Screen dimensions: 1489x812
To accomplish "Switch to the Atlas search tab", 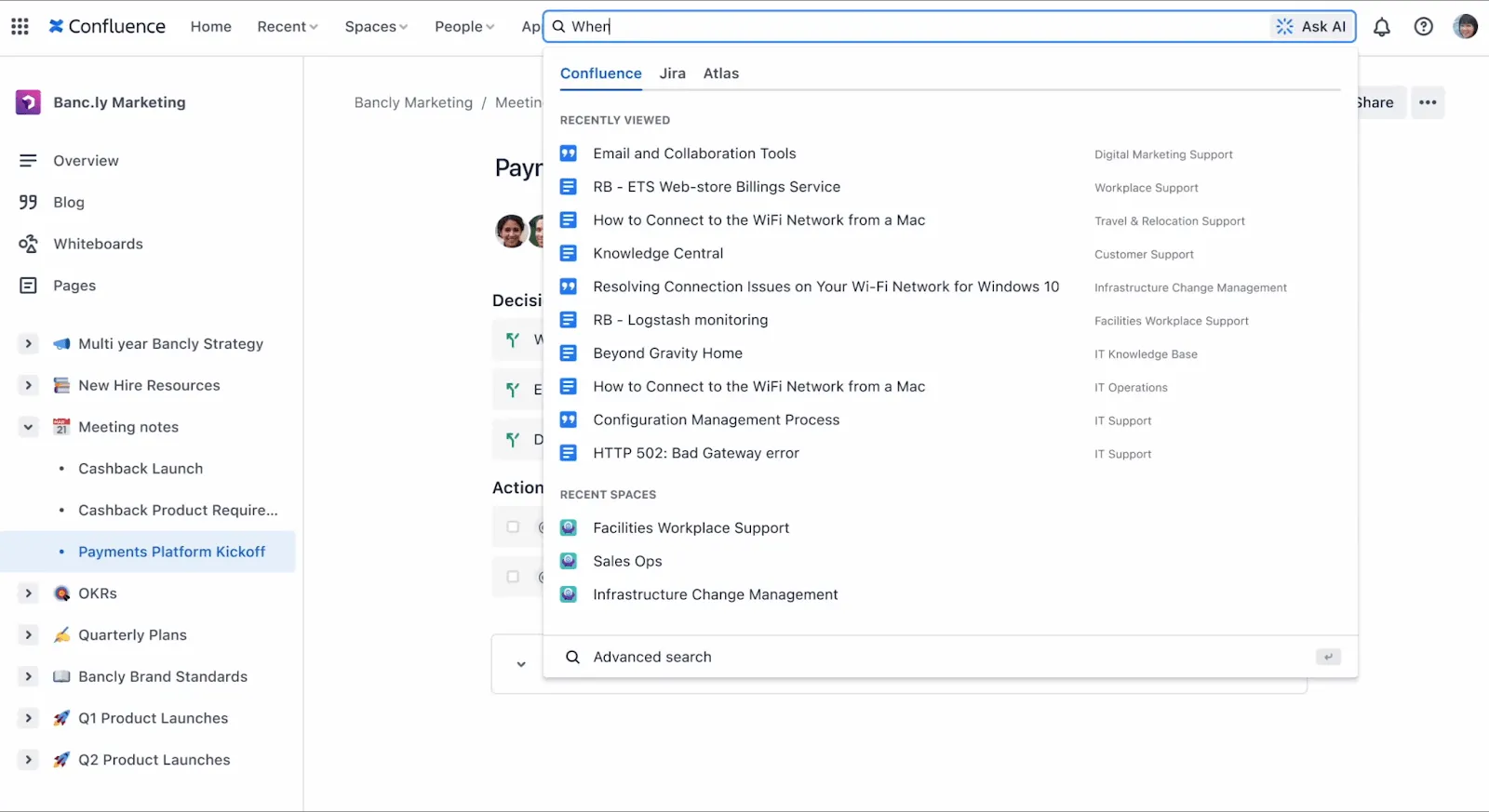I will coord(721,73).
